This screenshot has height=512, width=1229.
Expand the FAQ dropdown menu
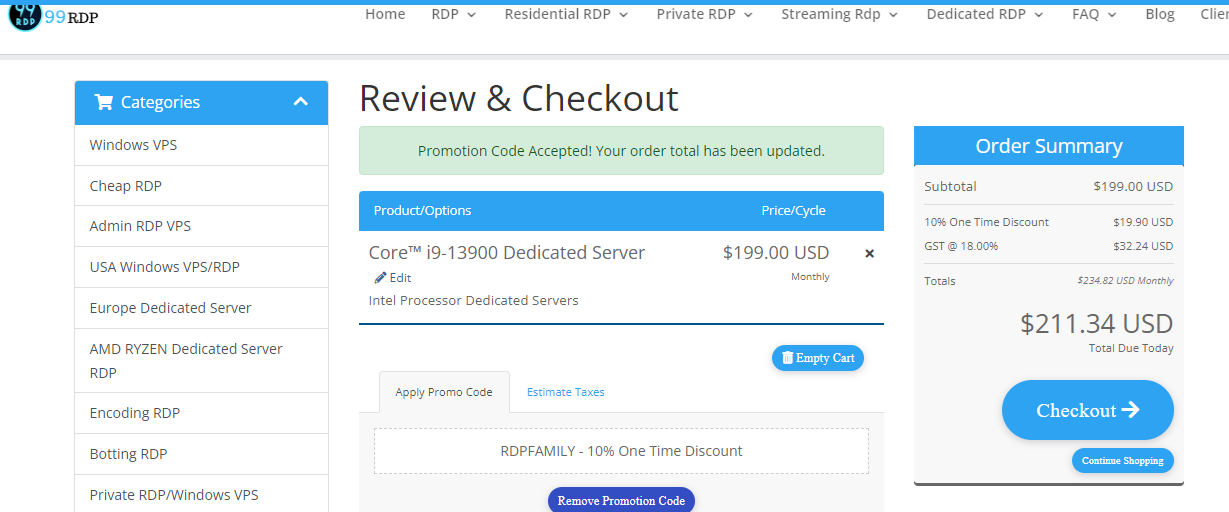tap(1095, 14)
